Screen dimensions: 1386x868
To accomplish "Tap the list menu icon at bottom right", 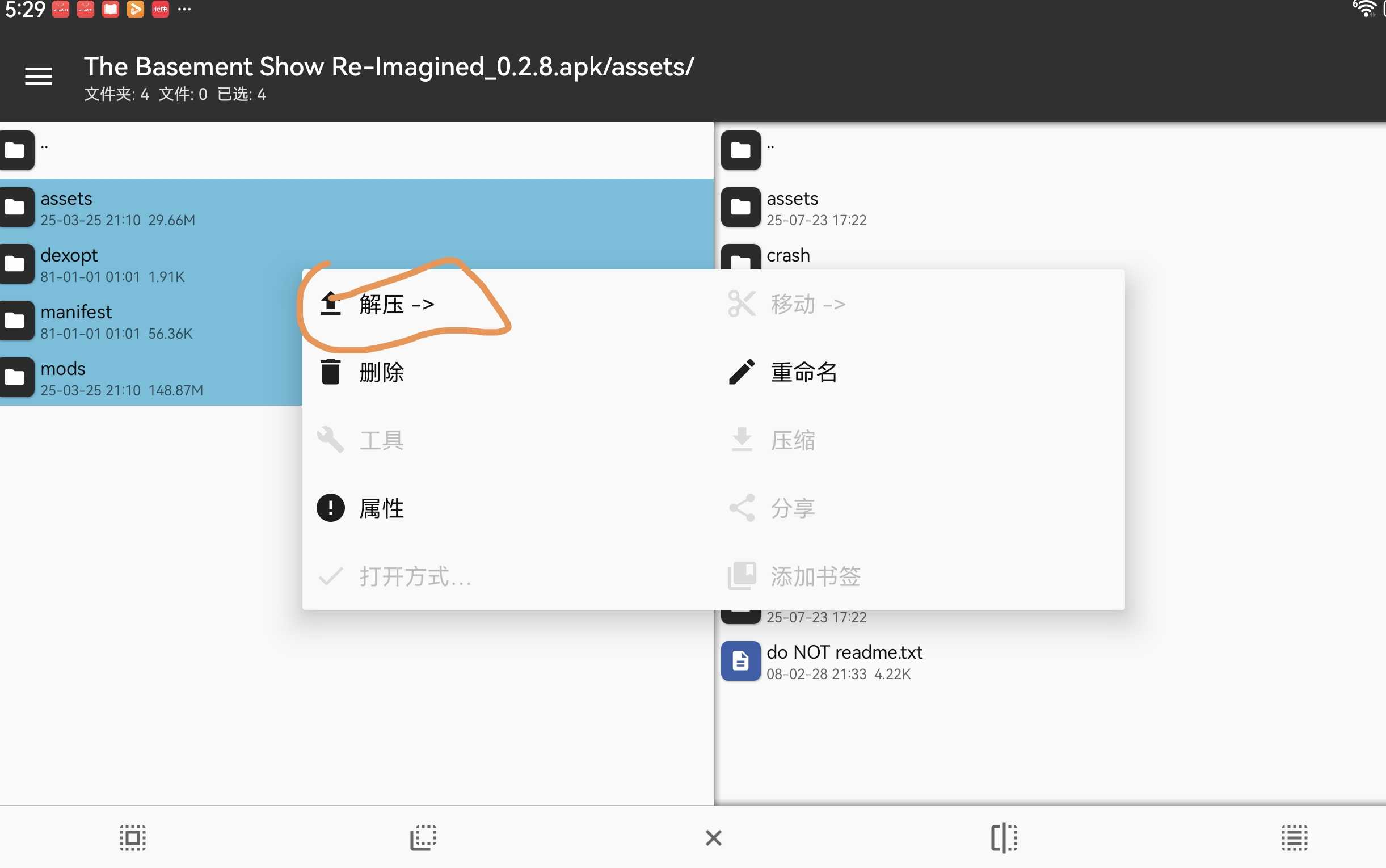I will click(1294, 837).
